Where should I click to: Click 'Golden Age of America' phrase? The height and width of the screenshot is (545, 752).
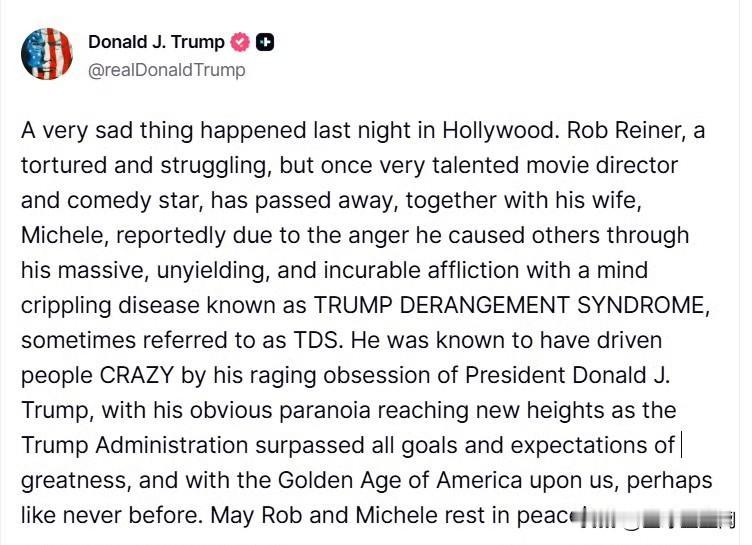pos(399,480)
